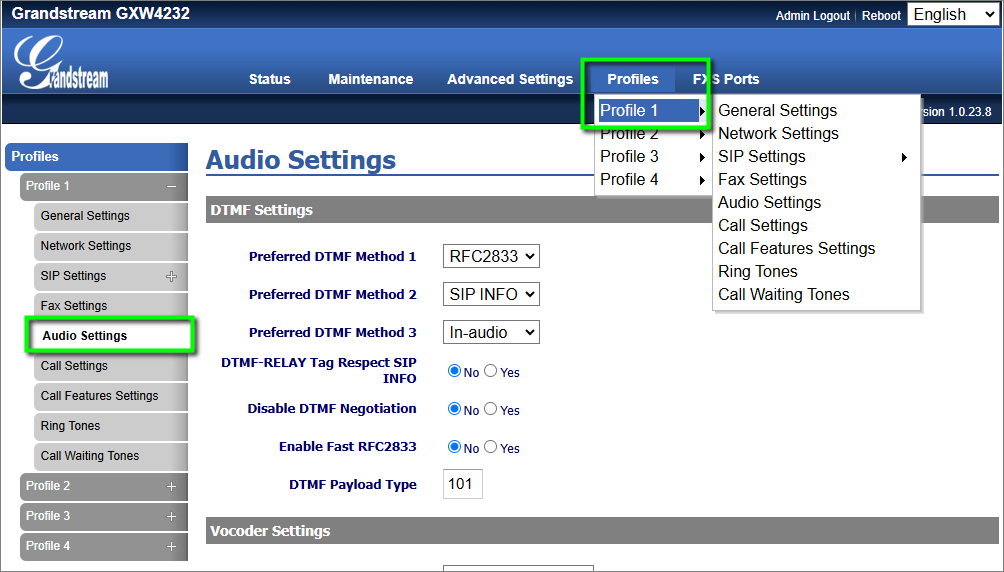Open Fax Settings in the sidebar
Viewport: 1004px width, 572px height.
coord(111,306)
